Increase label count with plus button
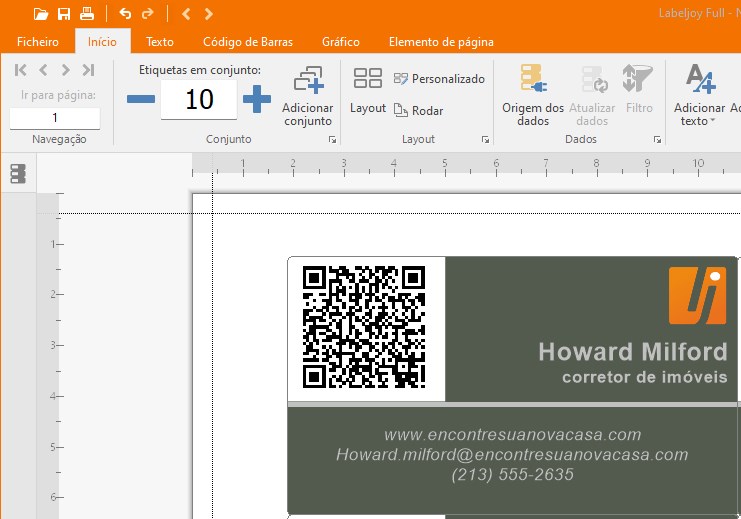The image size is (741, 519). click(x=257, y=99)
